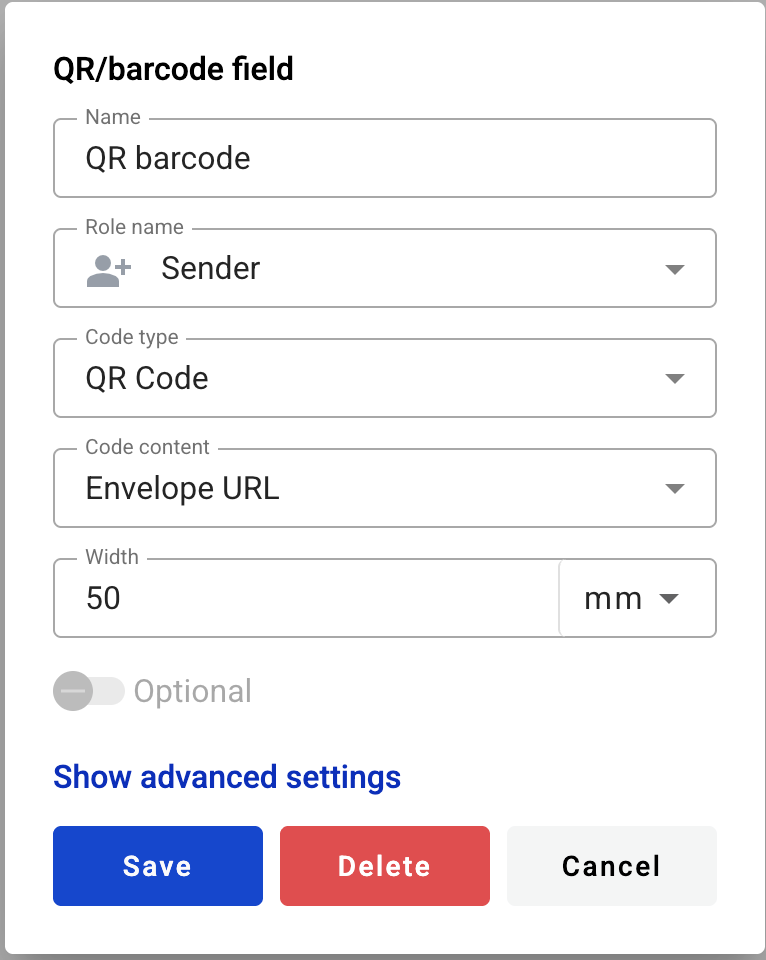Enable the Optional toggle

point(90,691)
